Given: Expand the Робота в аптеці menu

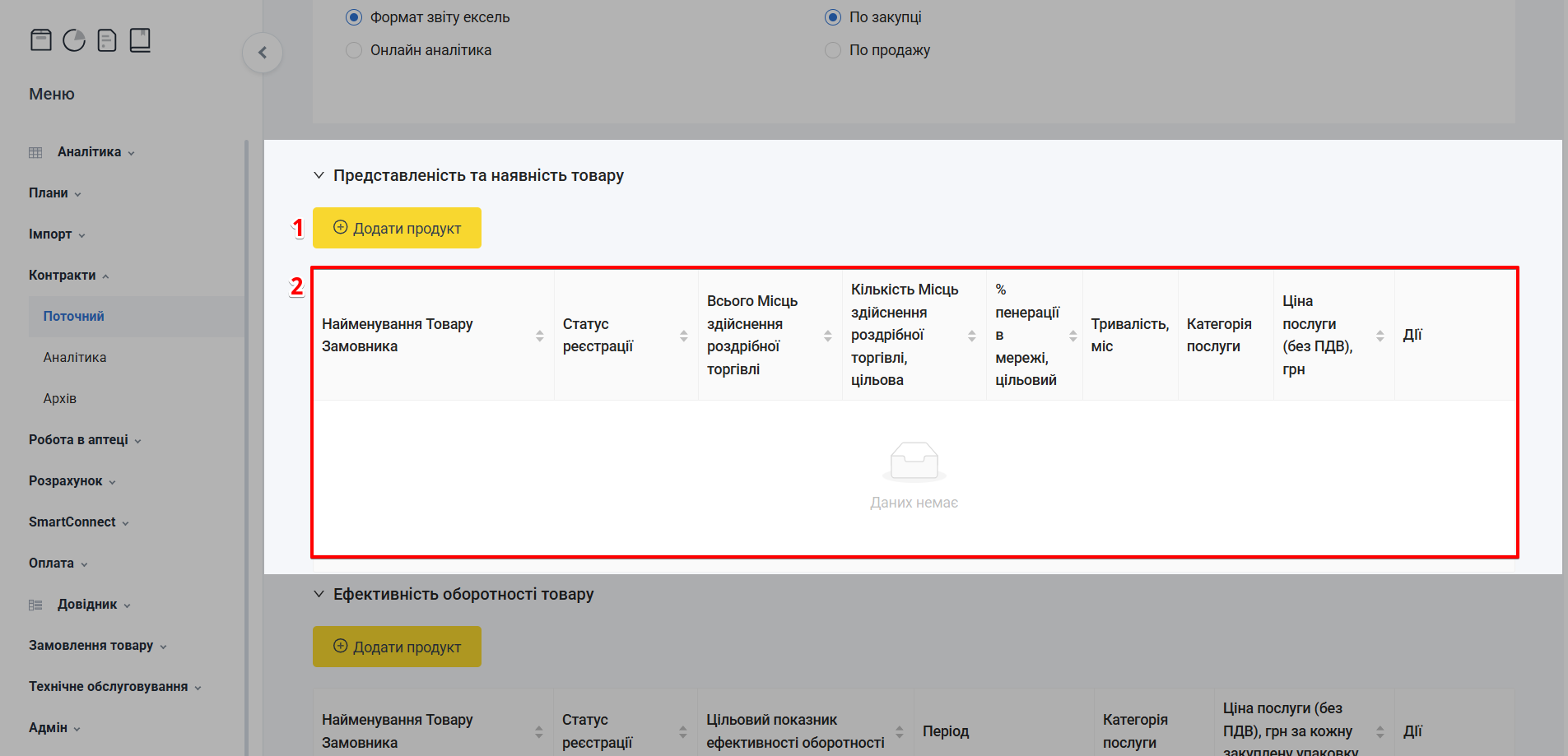Looking at the screenshot, I should [85, 440].
